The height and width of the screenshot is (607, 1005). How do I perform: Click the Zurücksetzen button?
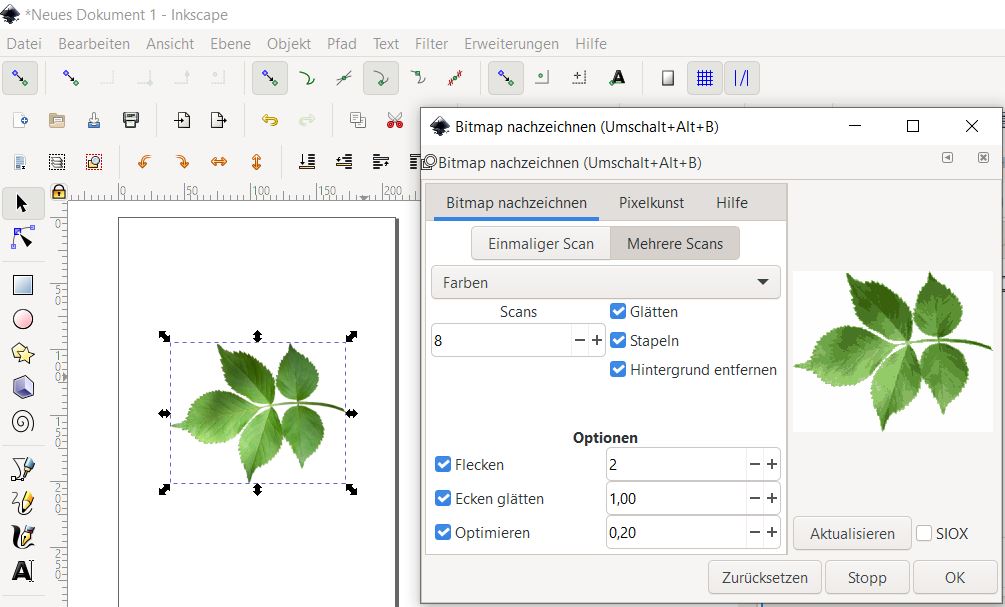(765, 578)
